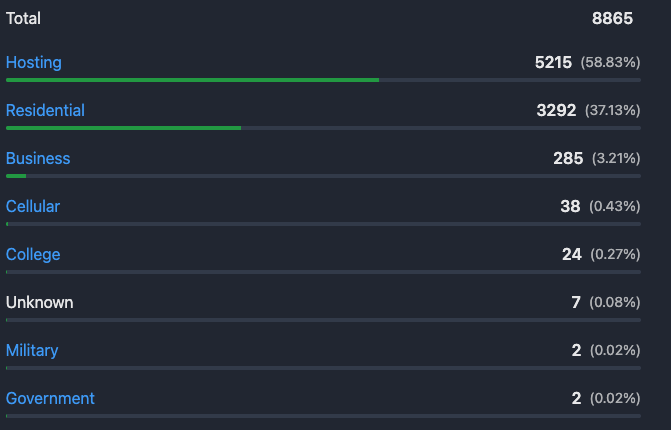This screenshot has height=430, width=671.
Task: Click the 37.13% Residential percentage
Action: point(610,111)
